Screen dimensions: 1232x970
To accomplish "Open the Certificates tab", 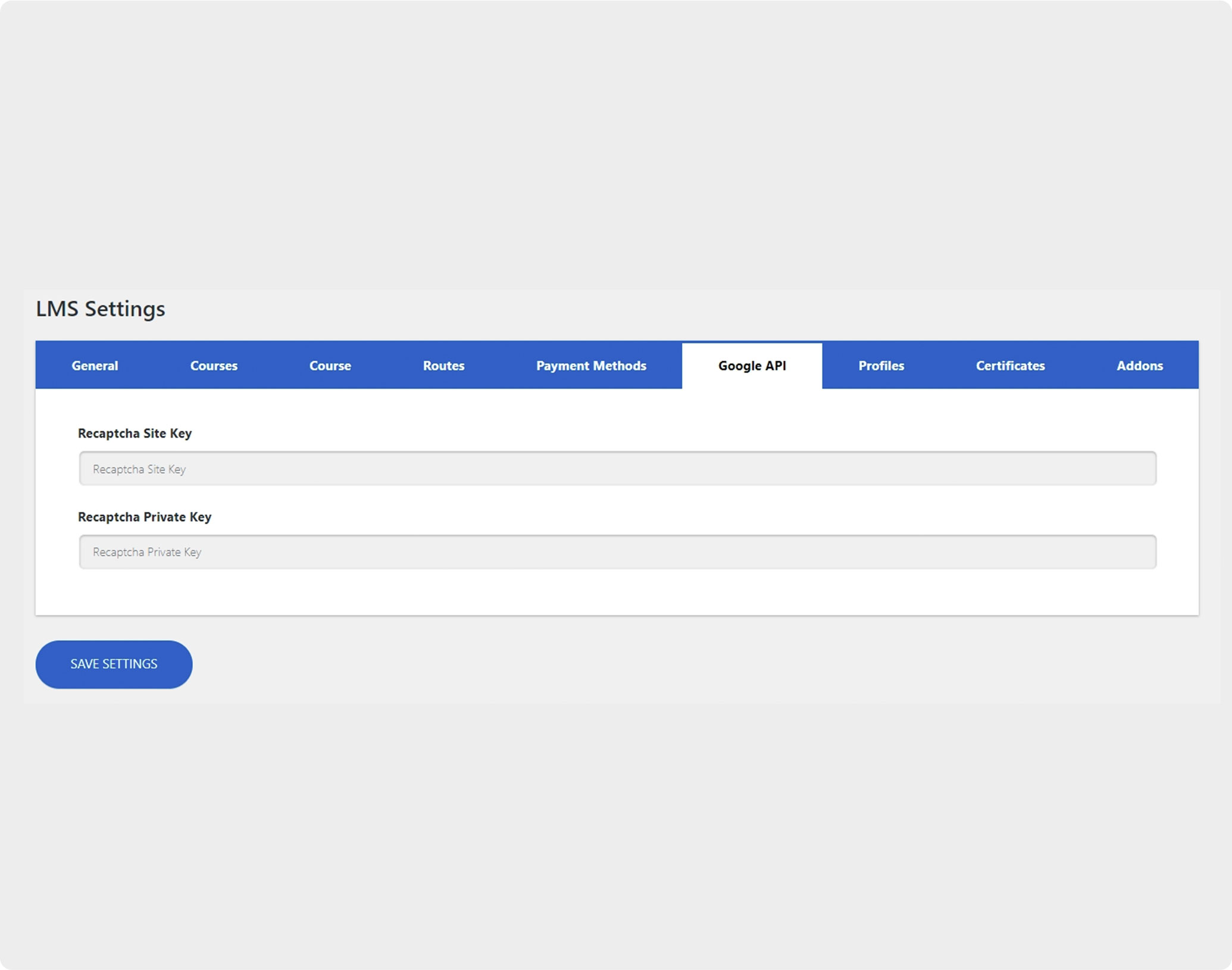I will (x=1010, y=366).
